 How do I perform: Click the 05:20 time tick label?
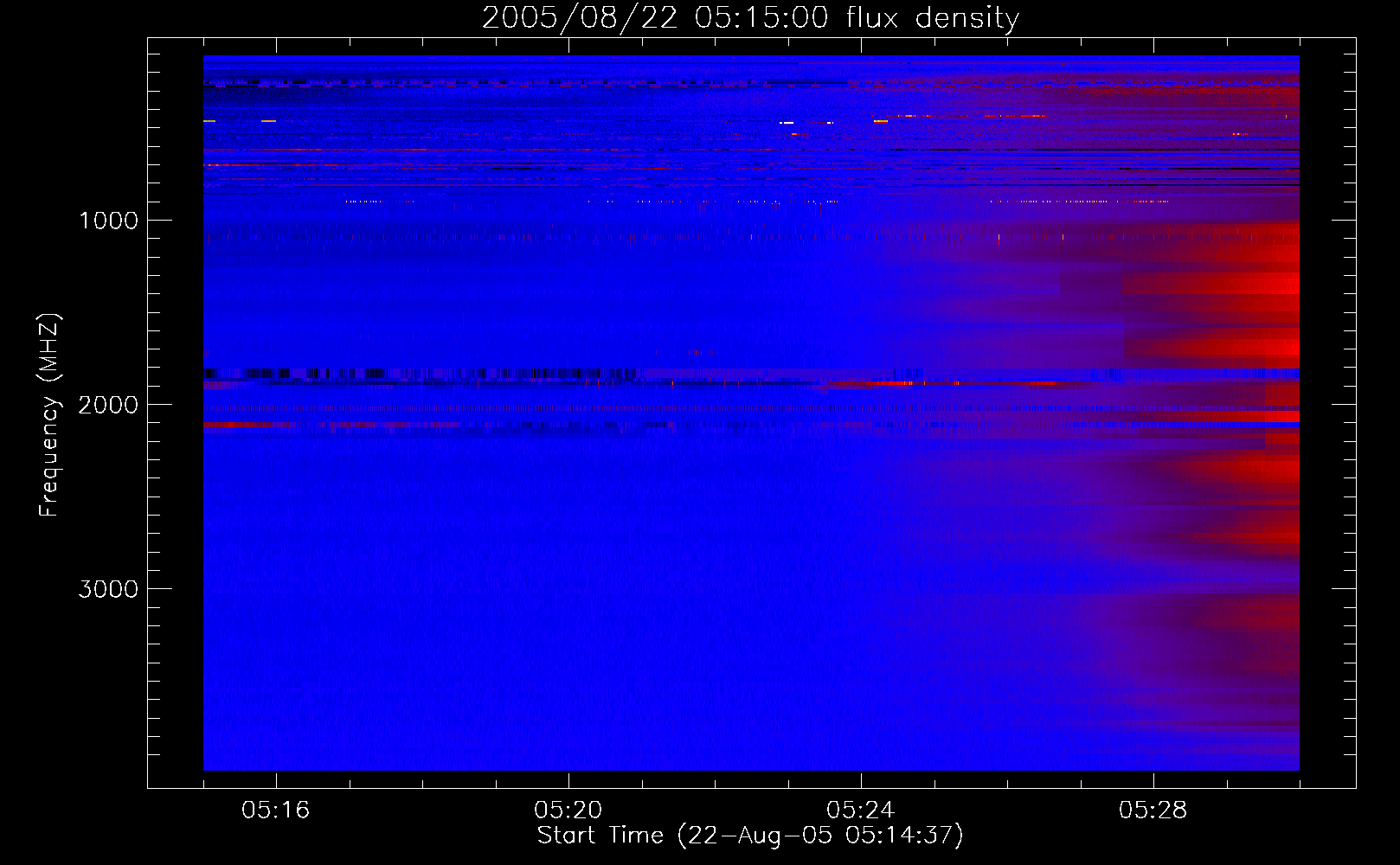(568, 811)
